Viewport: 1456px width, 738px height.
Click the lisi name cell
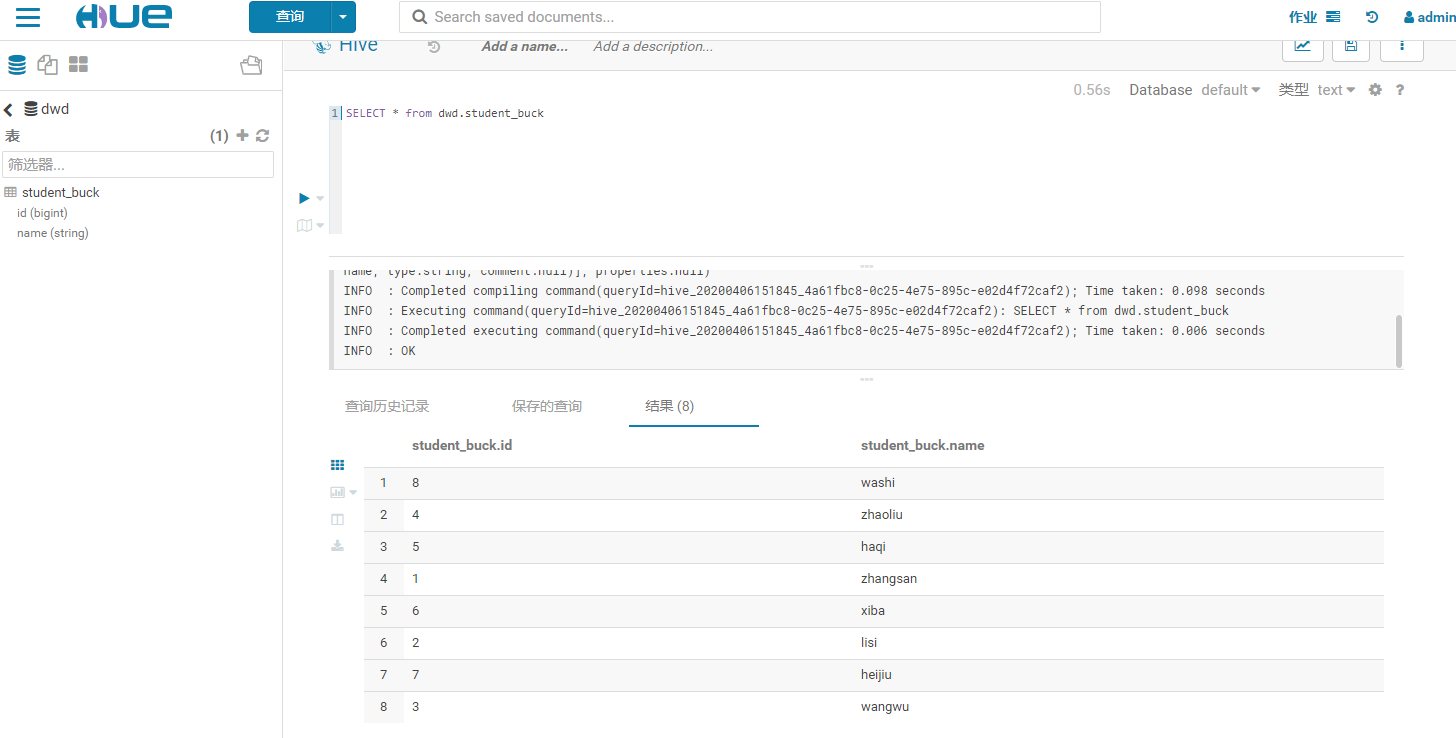[869, 643]
